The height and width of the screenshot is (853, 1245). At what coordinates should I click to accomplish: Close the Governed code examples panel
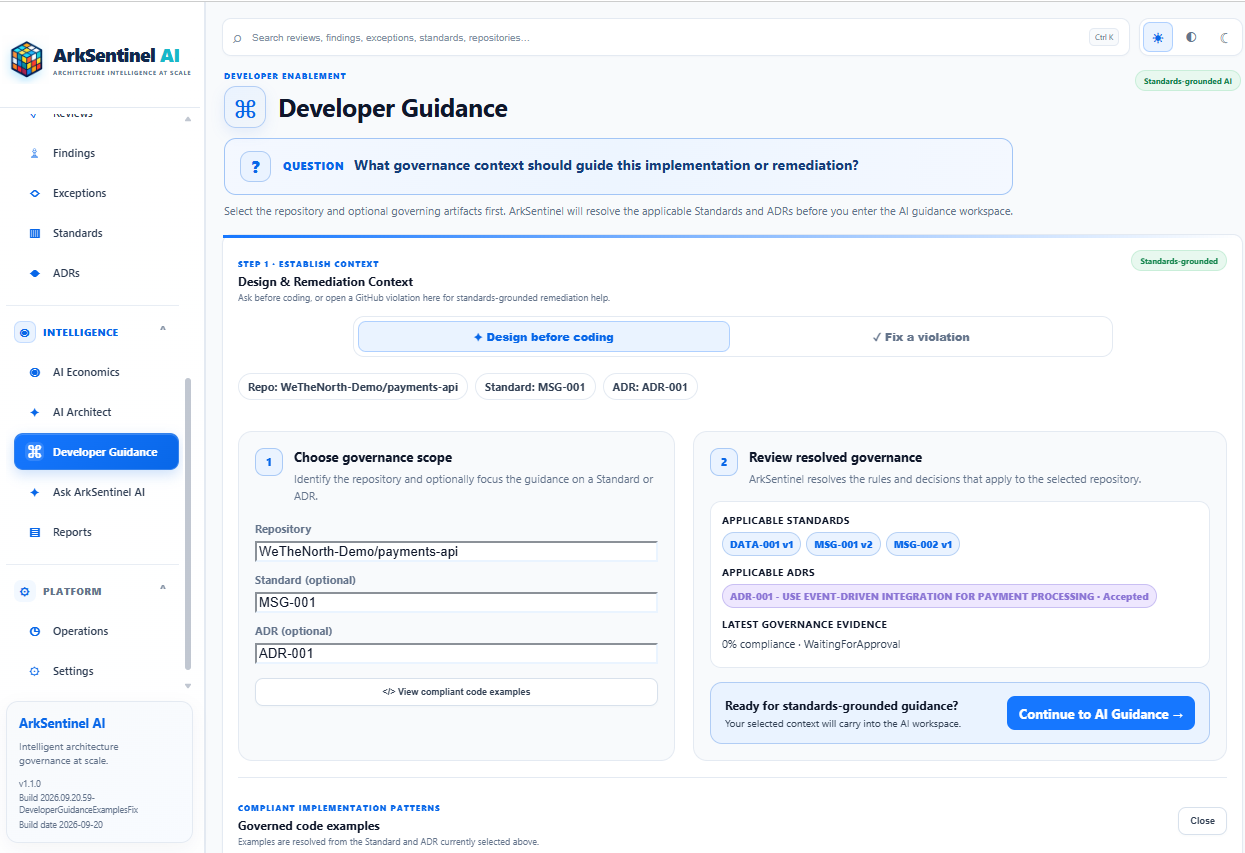pos(1202,821)
